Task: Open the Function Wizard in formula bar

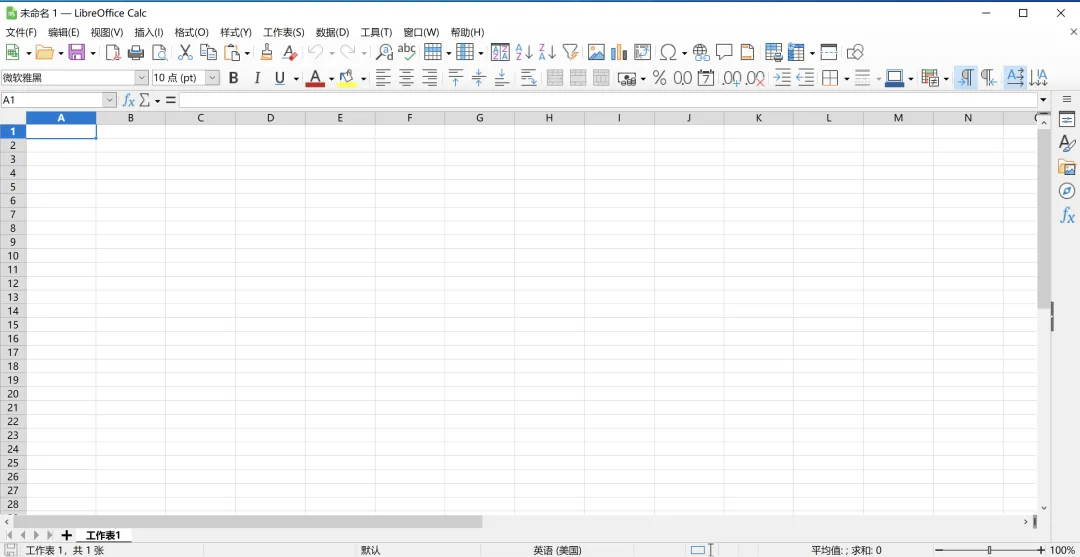Action: pyautogui.click(x=128, y=101)
